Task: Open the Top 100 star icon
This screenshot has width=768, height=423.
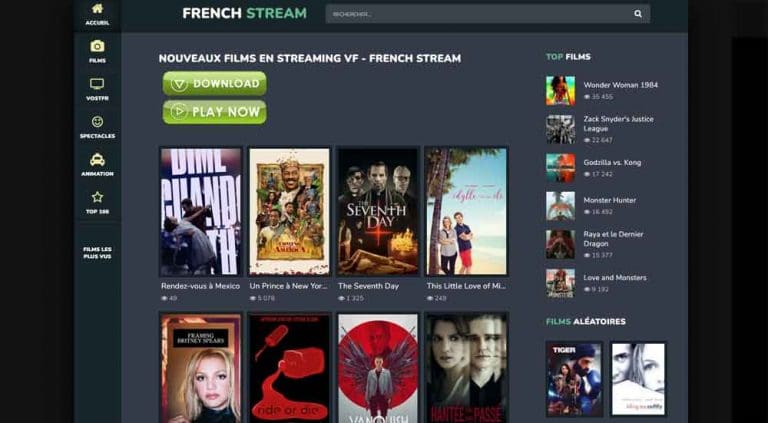Action: point(97,197)
